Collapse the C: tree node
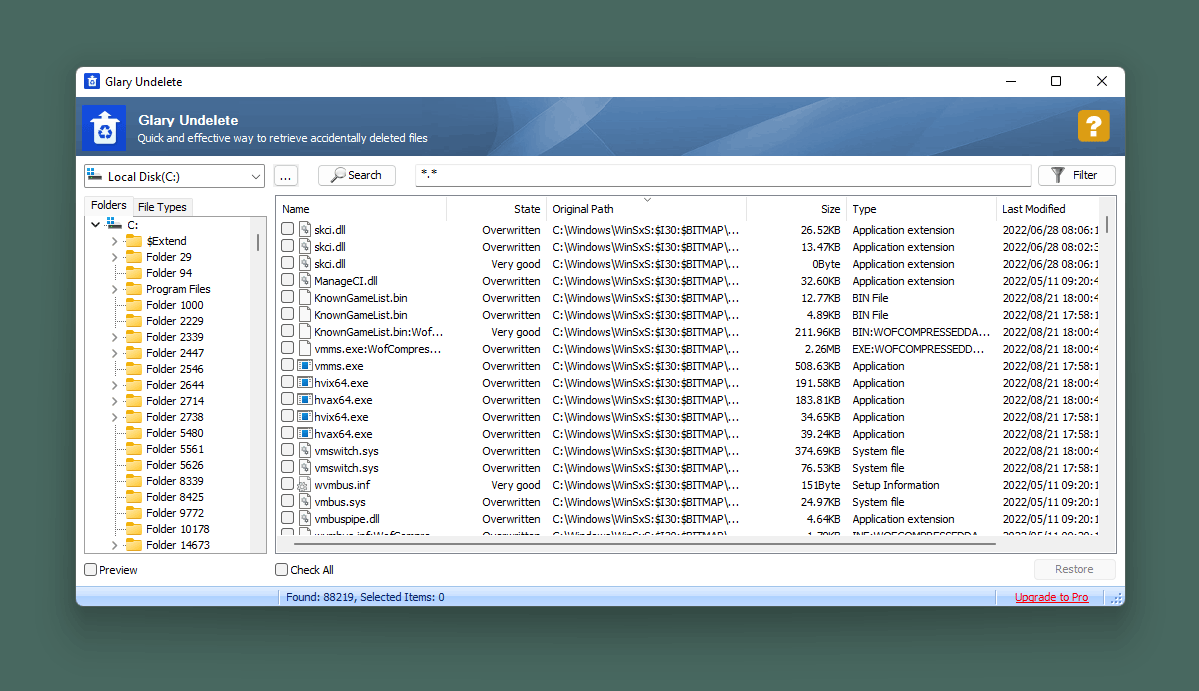The width and height of the screenshot is (1199, 691). pos(96,225)
